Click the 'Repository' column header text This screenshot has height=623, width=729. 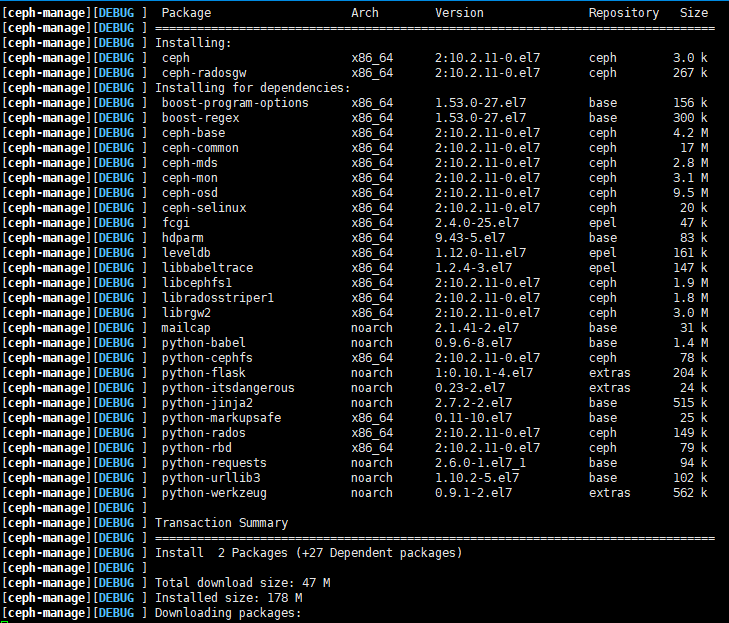(624, 13)
